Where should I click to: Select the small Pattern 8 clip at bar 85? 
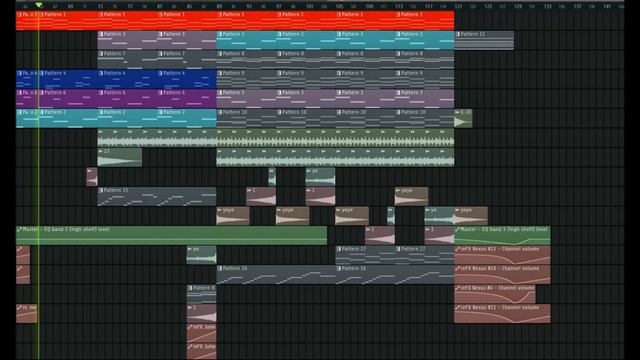click(201, 294)
